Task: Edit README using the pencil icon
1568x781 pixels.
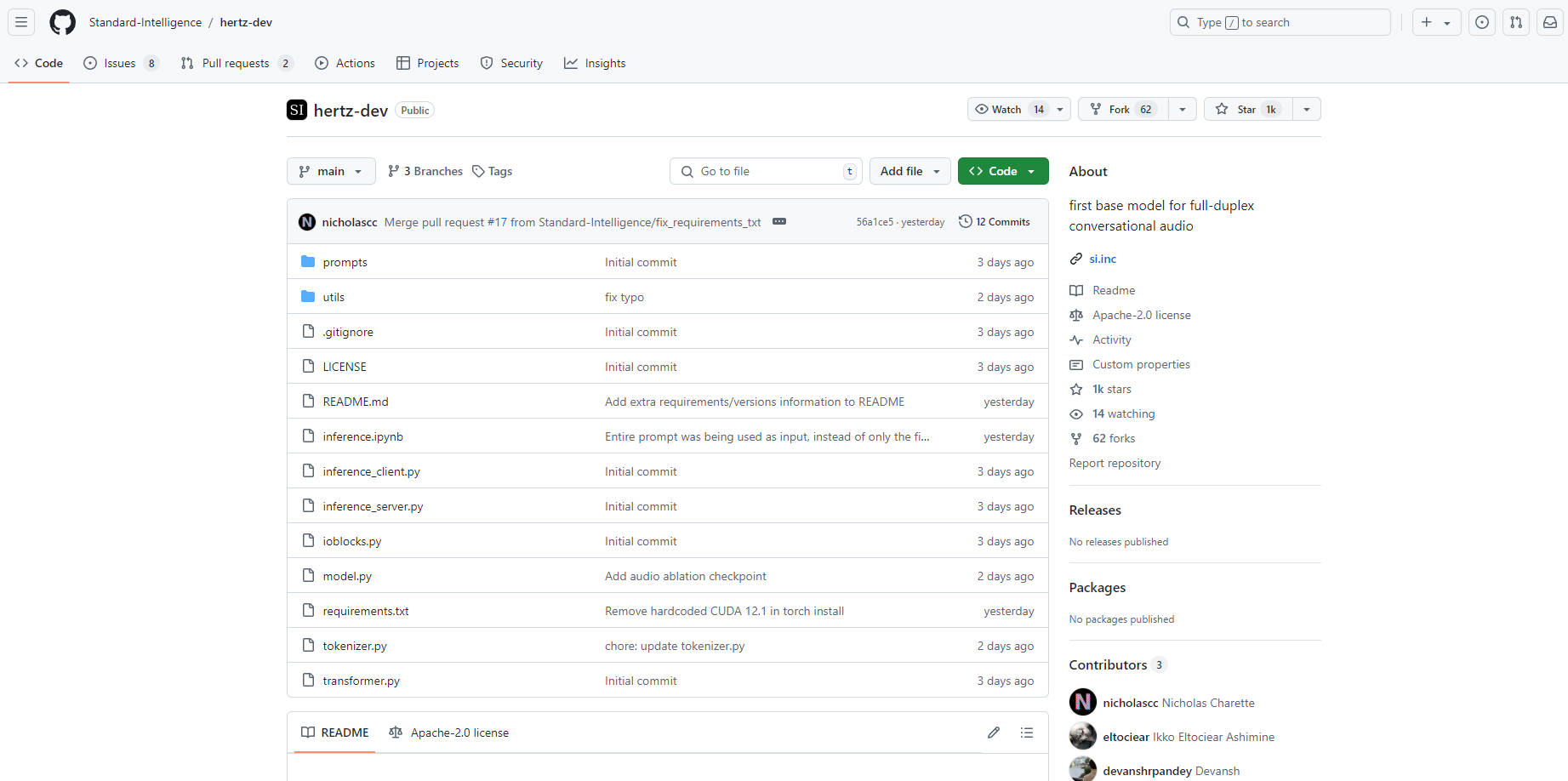Action: pos(993,733)
